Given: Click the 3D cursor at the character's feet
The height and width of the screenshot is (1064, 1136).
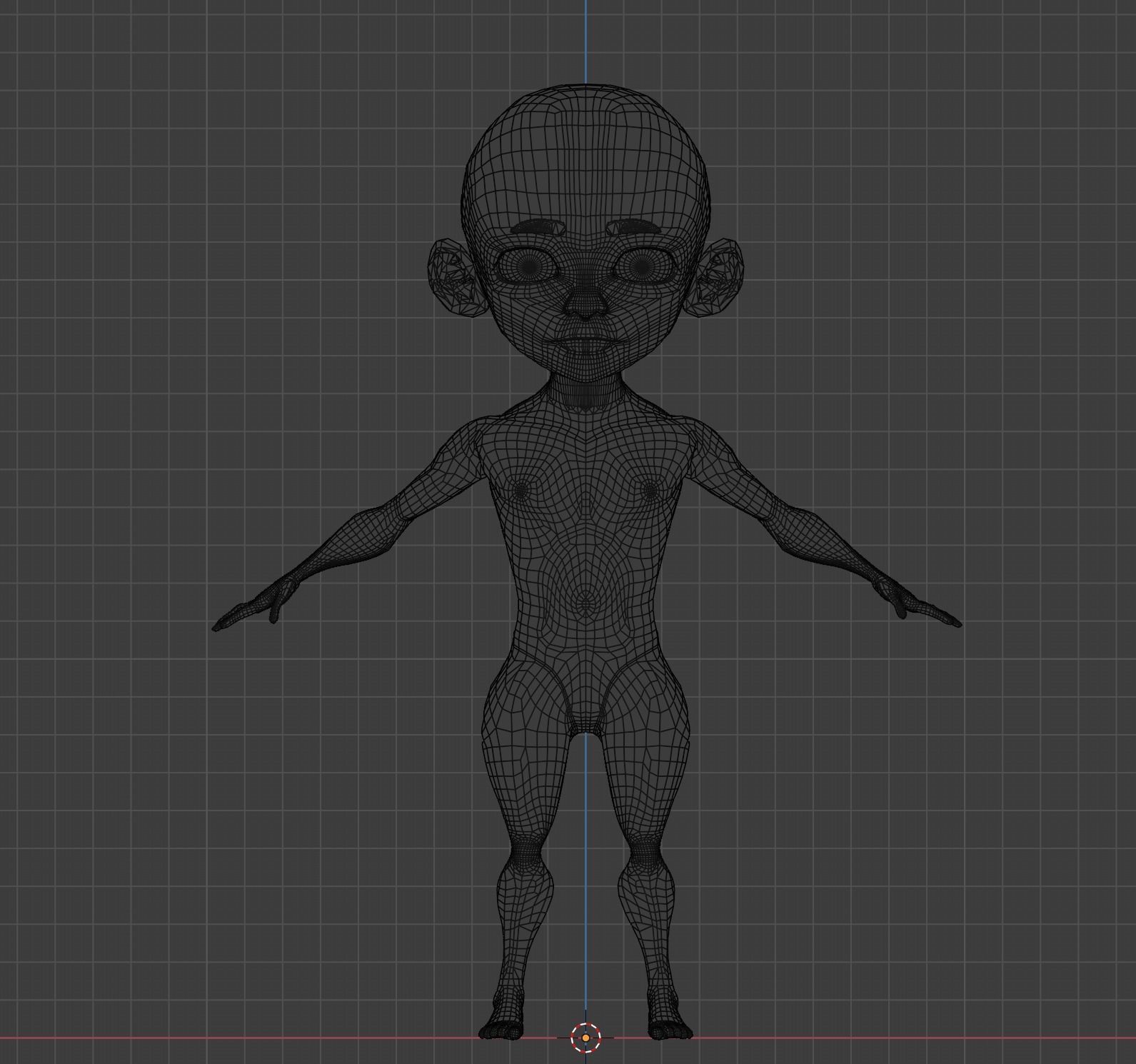Looking at the screenshot, I should (585, 1038).
